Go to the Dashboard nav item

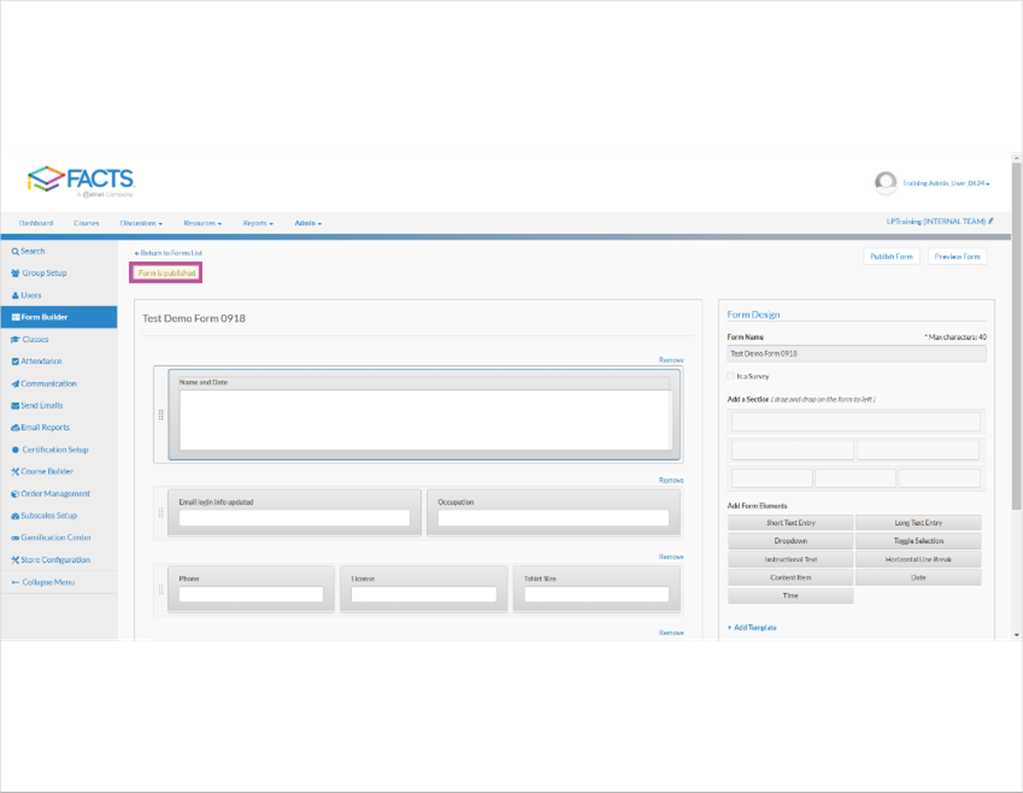click(x=36, y=223)
